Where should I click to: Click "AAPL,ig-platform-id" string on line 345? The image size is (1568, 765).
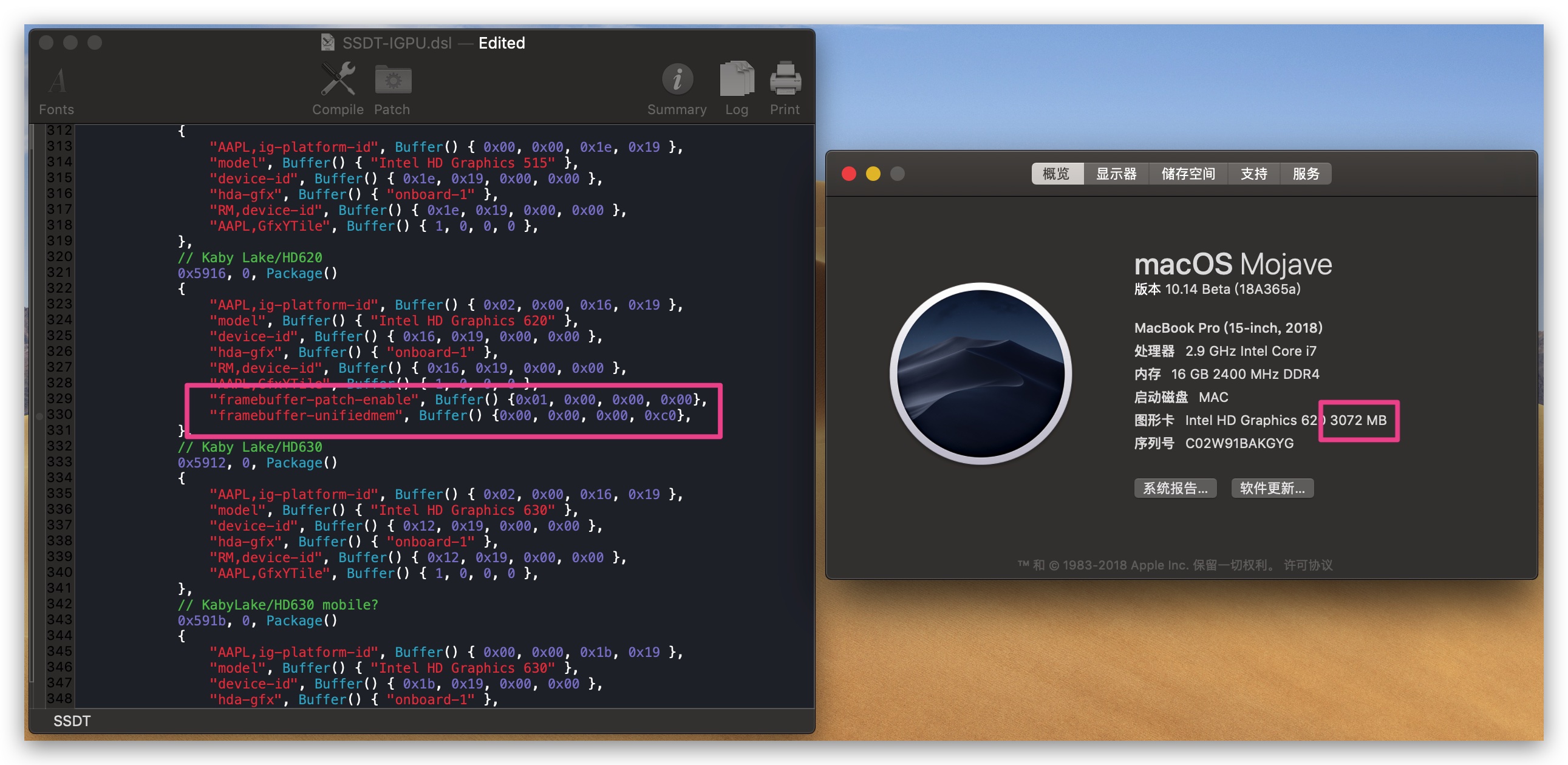pos(294,653)
